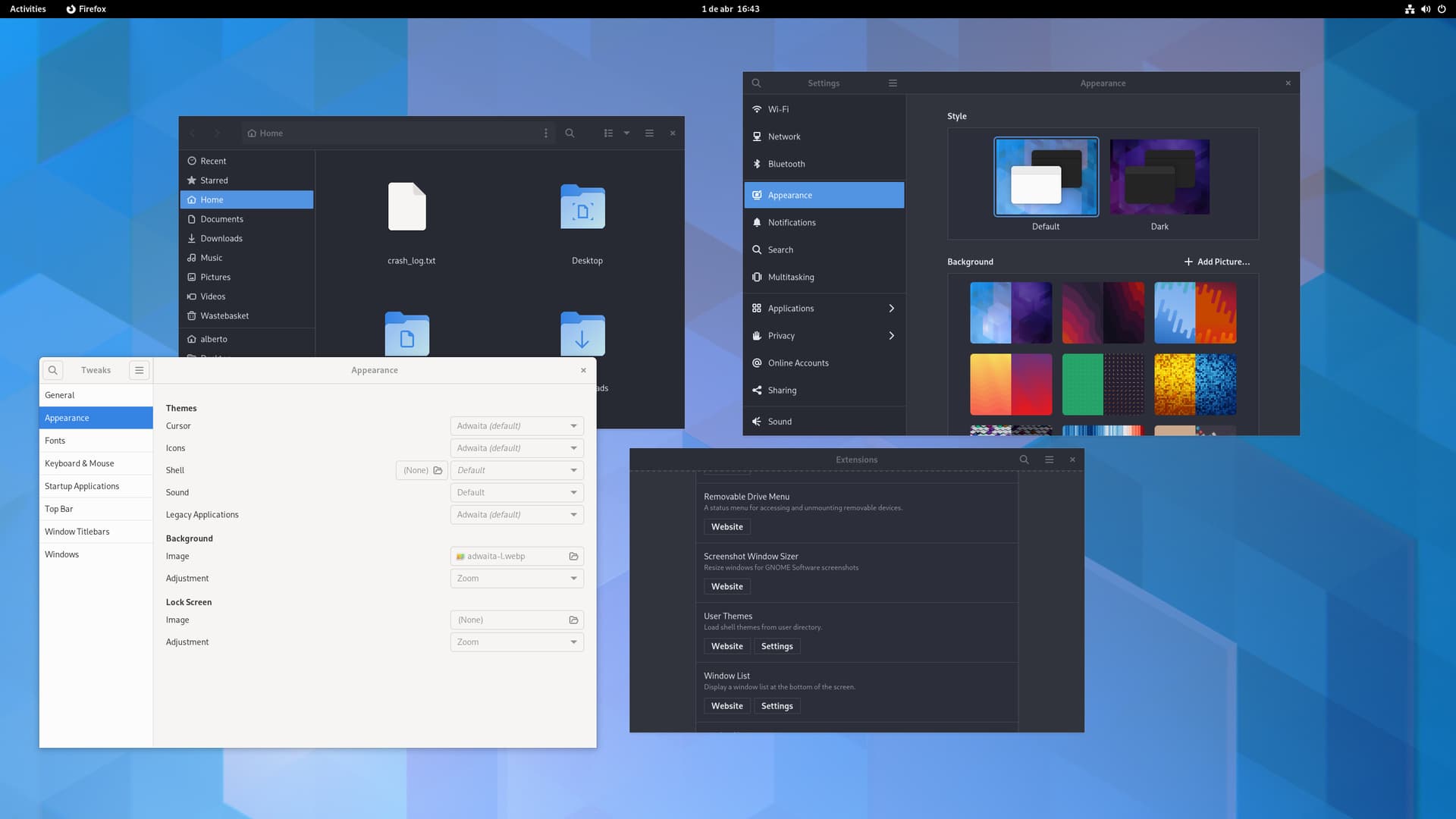Select Fonts in Tweaks sidebar

click(96, 441)
